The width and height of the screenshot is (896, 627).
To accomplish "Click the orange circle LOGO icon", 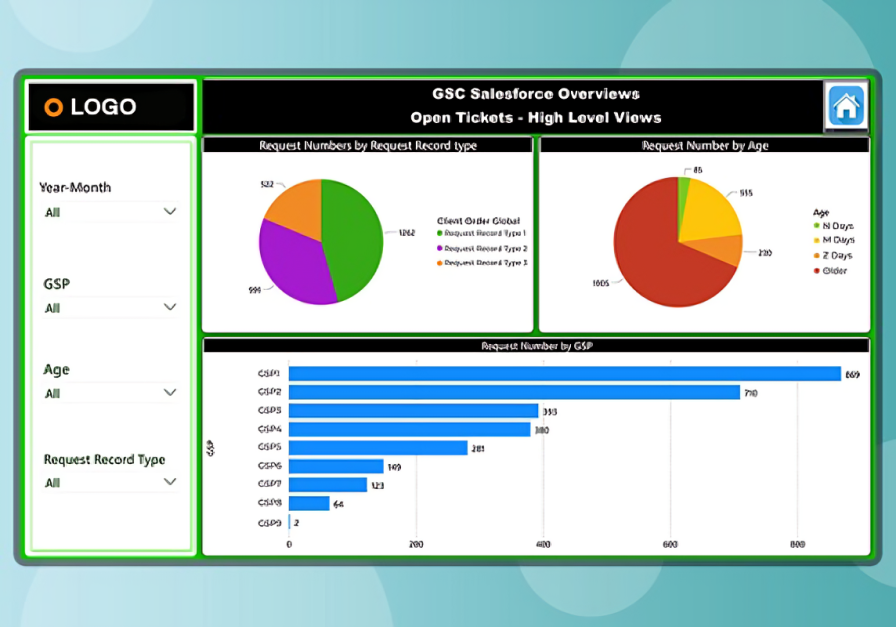I will pos(54,107).
